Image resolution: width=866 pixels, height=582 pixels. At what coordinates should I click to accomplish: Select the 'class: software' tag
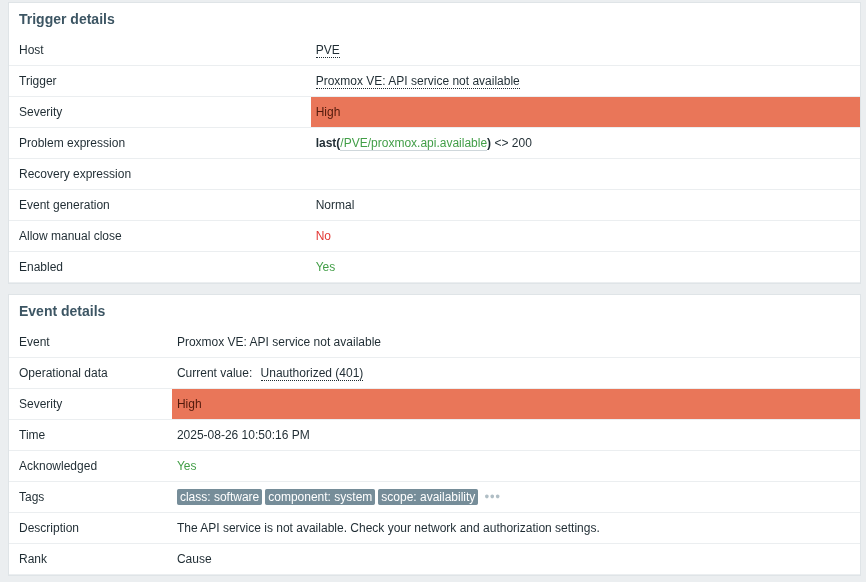click(219, 497)
